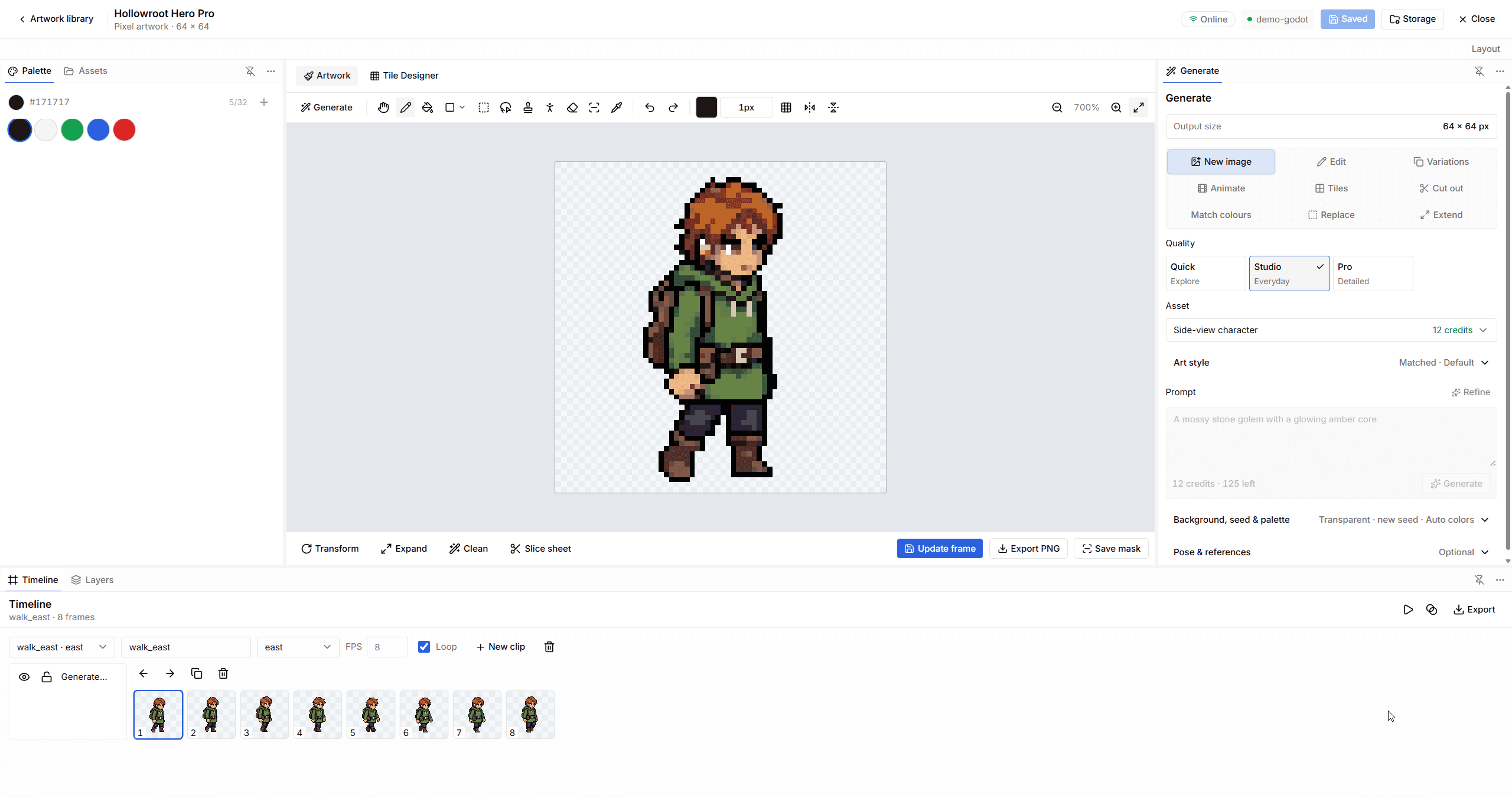
Task: Click the Export PNG button
Action: point(1028,549)
